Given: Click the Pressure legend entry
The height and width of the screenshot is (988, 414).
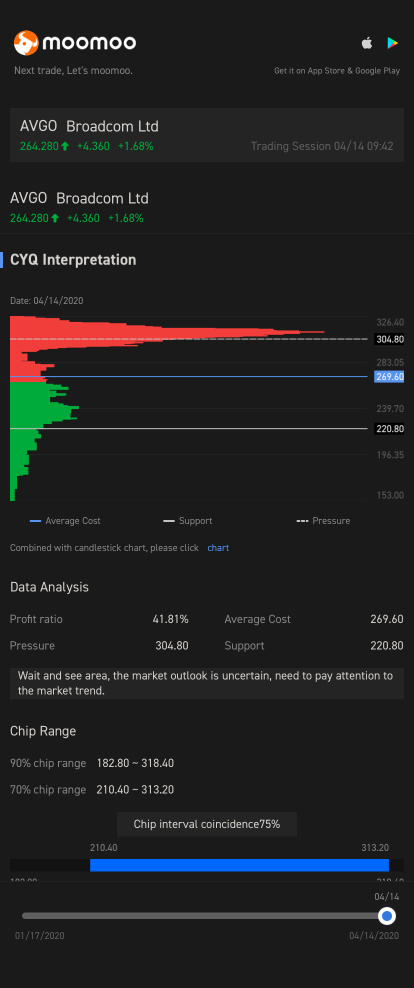Looking at the screenshot, I should pyautogui.click(x=323, y=521).
